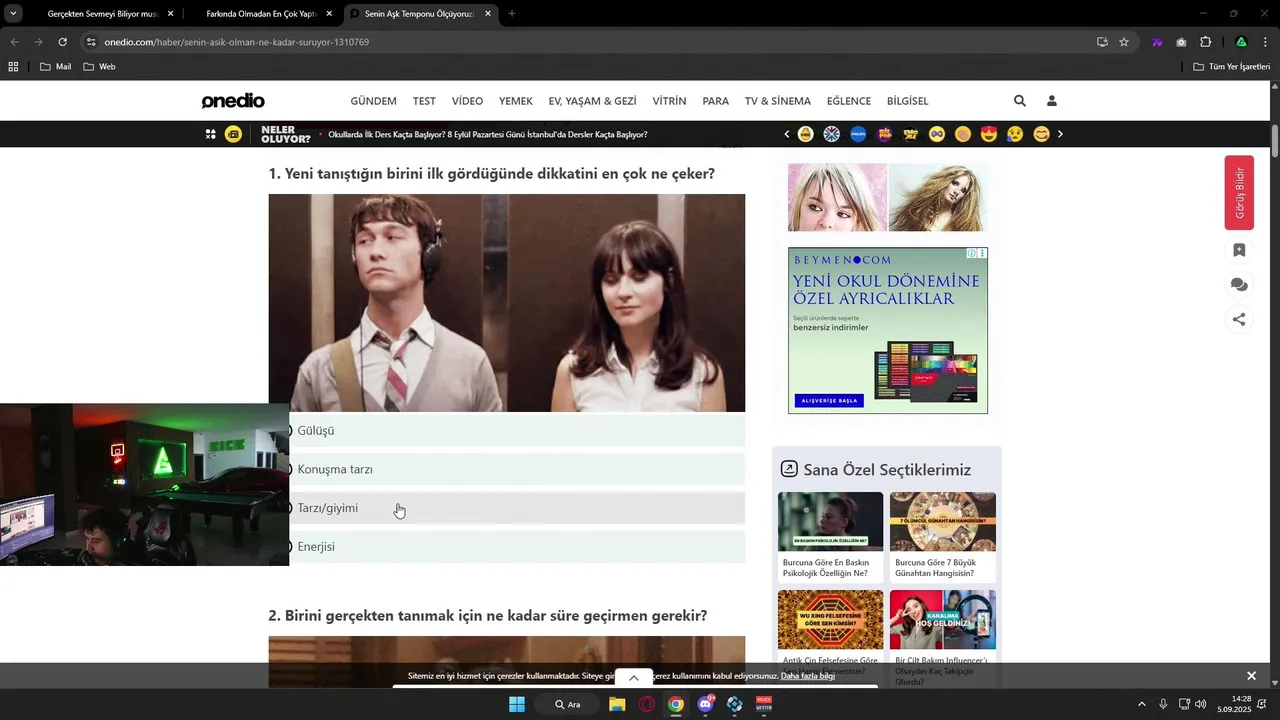Screen dimensions: 1280x720
Task: Click the camera screenshot extension icon
Action: tap(1181, 42)
